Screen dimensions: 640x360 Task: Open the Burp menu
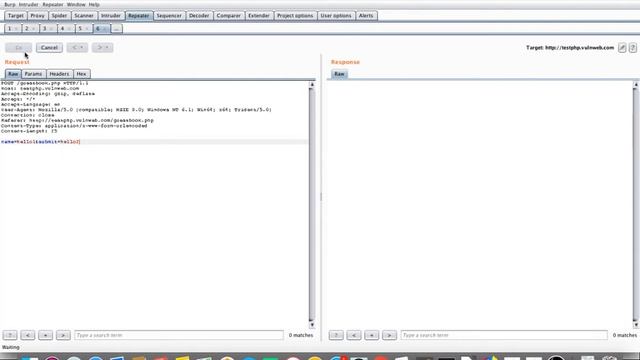click(x=10, y=4)
